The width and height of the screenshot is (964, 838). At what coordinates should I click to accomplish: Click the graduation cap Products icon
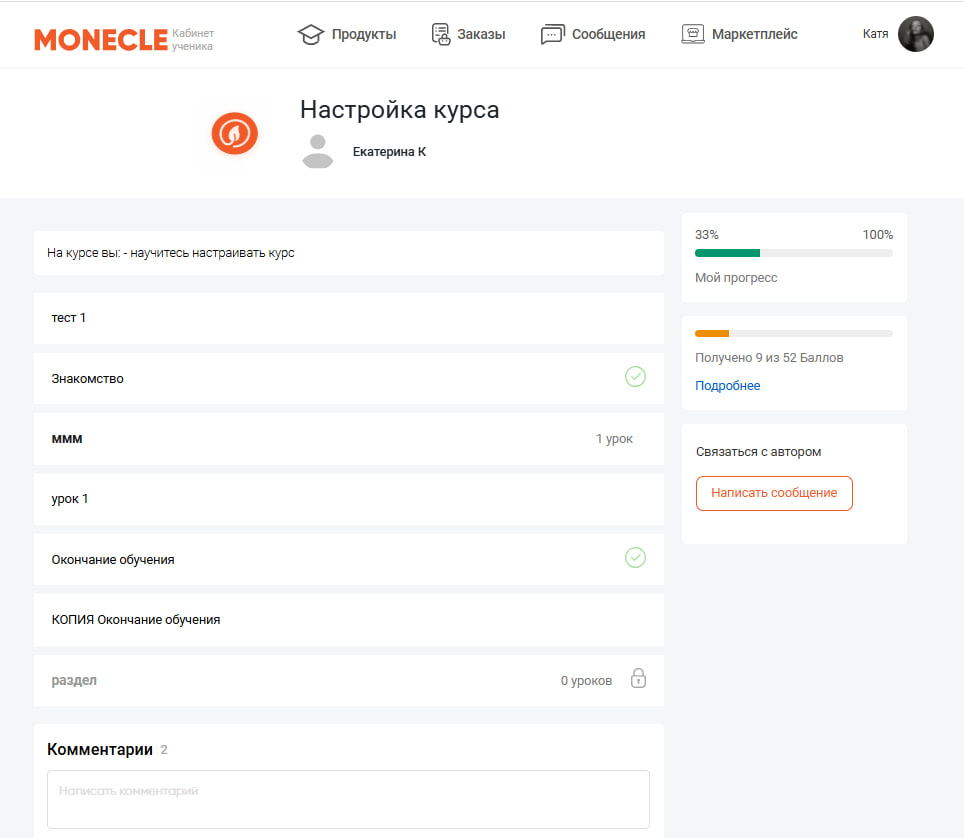(312, 34)
